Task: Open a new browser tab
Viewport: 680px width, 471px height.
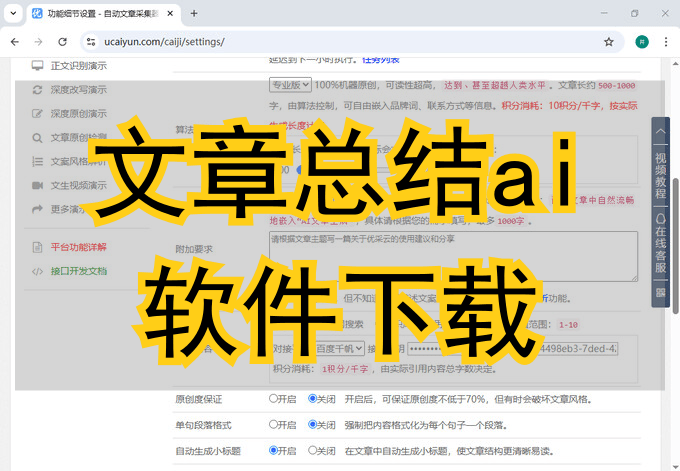Action: click(194, 14)
